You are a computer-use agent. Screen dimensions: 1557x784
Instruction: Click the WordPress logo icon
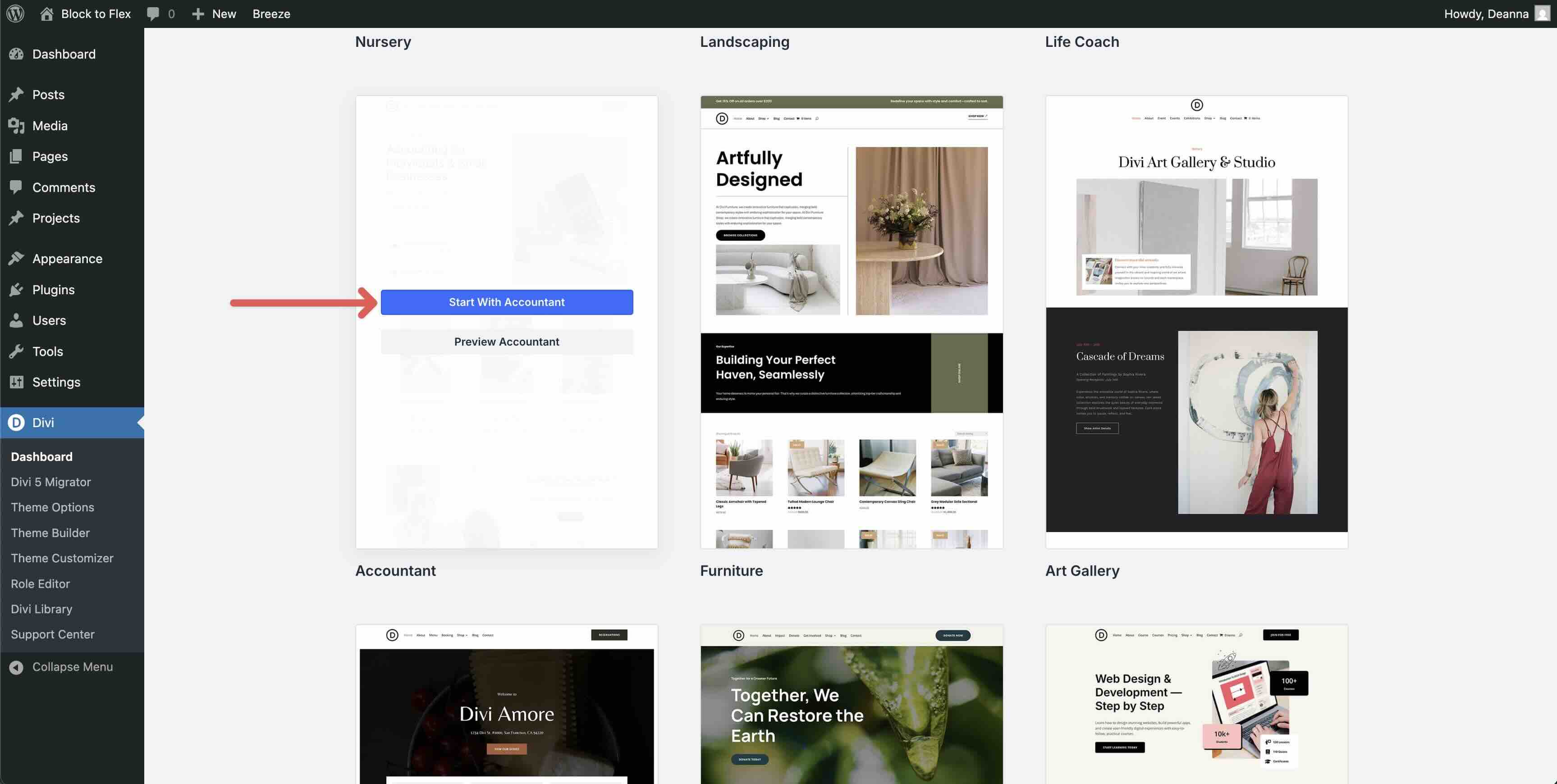pyautogui.click(x=15, y=13)
